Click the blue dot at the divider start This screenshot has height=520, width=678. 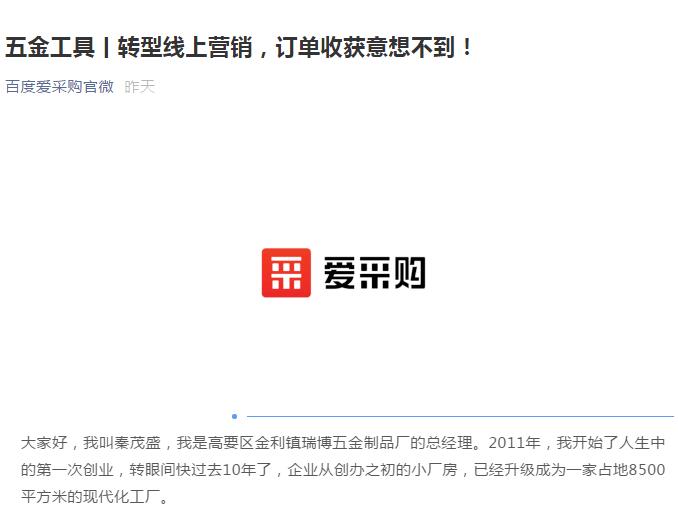234,416
